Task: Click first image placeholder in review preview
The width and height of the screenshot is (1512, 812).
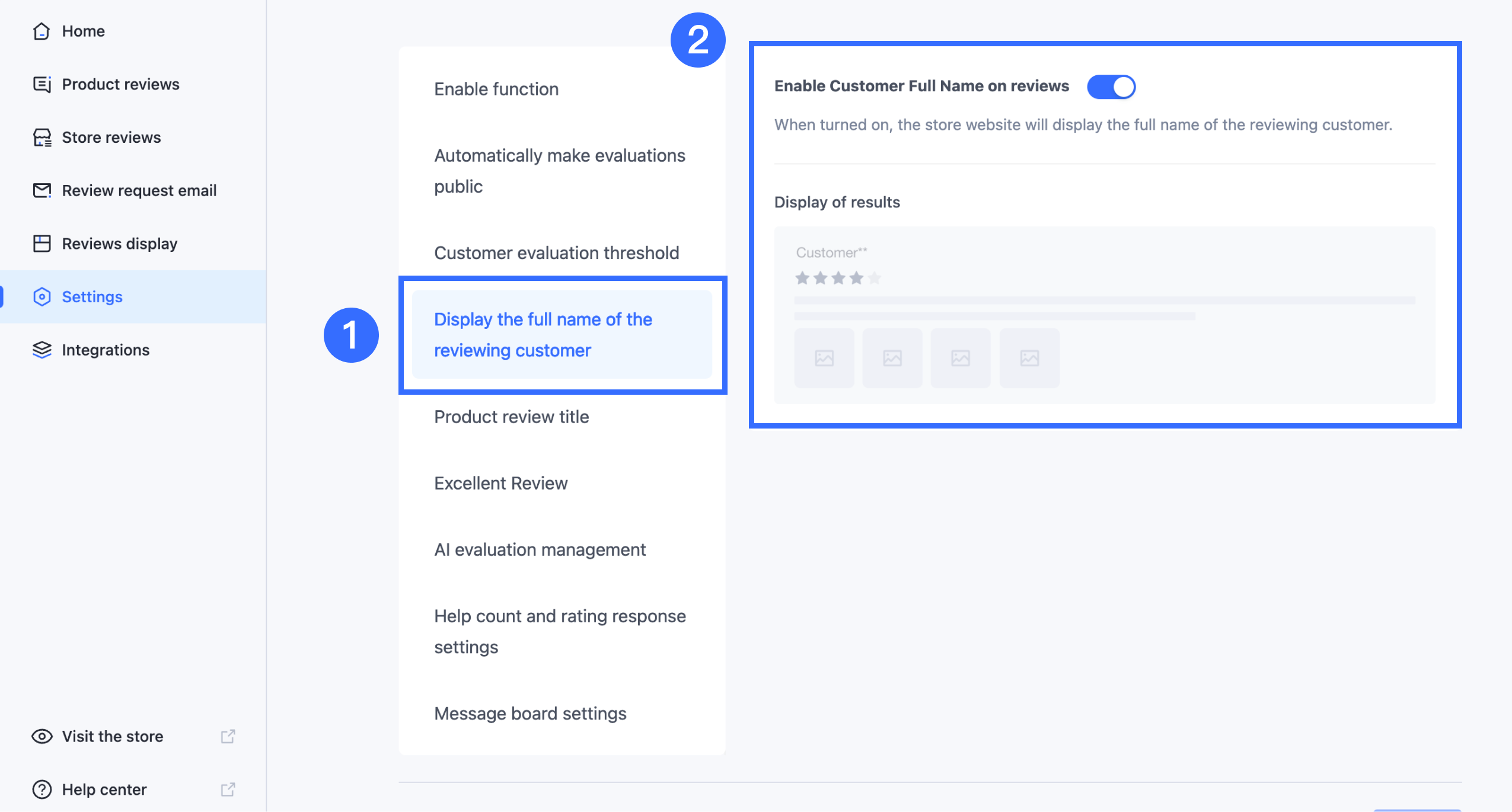Action: pyautogui.click(x=824, y=358)
